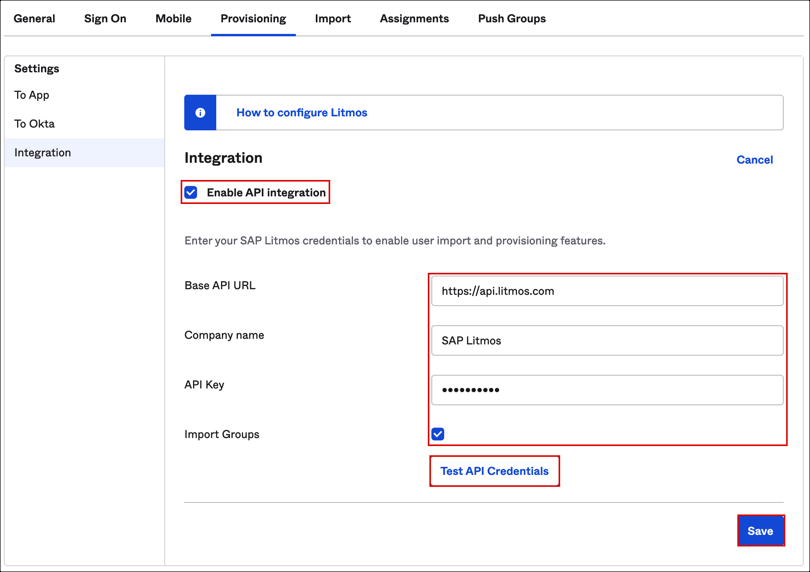Switch to the Assignments tab
This screenshot has height=572, width=810.
(414, 19)
